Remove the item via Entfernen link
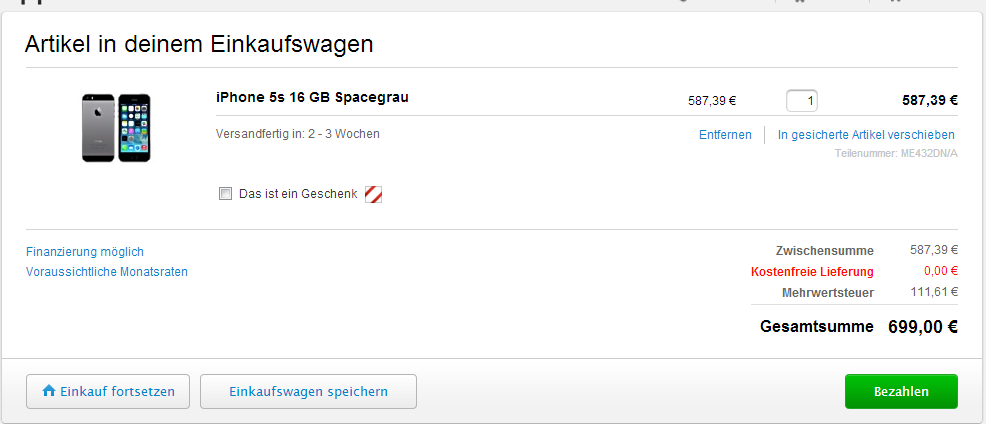 click(x=725, y=135)
